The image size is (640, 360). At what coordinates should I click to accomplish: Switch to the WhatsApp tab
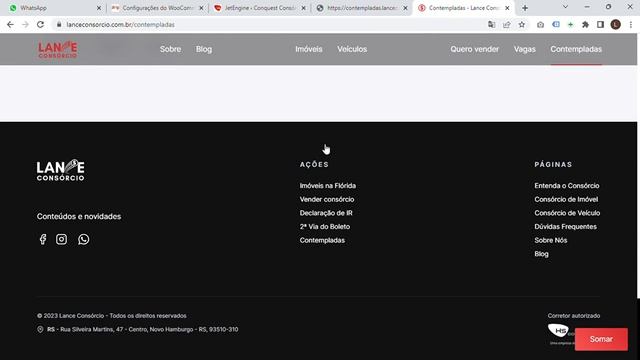[53, 8]
